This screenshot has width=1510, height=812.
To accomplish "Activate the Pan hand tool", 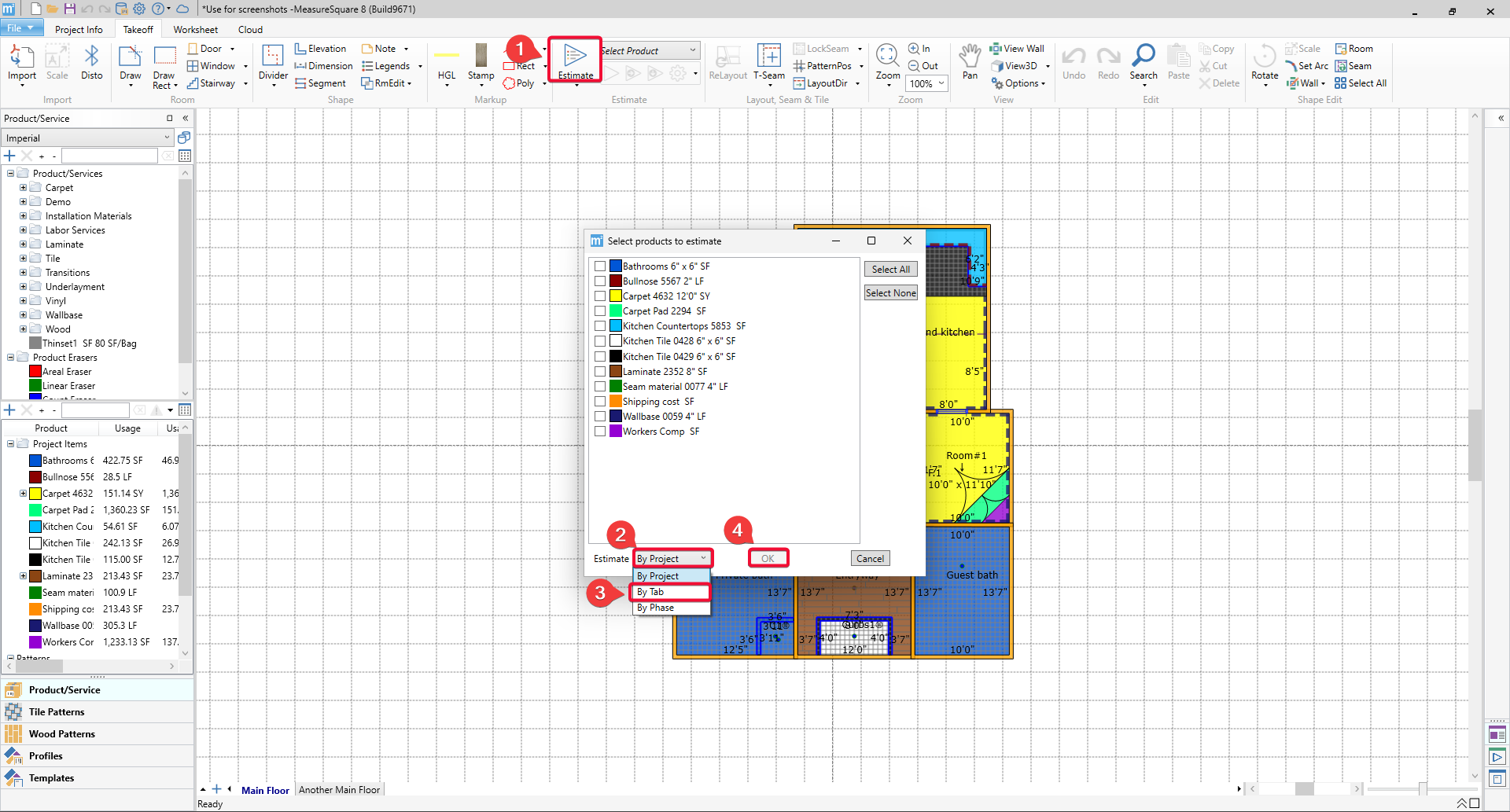I will click(x=970, y=61).
